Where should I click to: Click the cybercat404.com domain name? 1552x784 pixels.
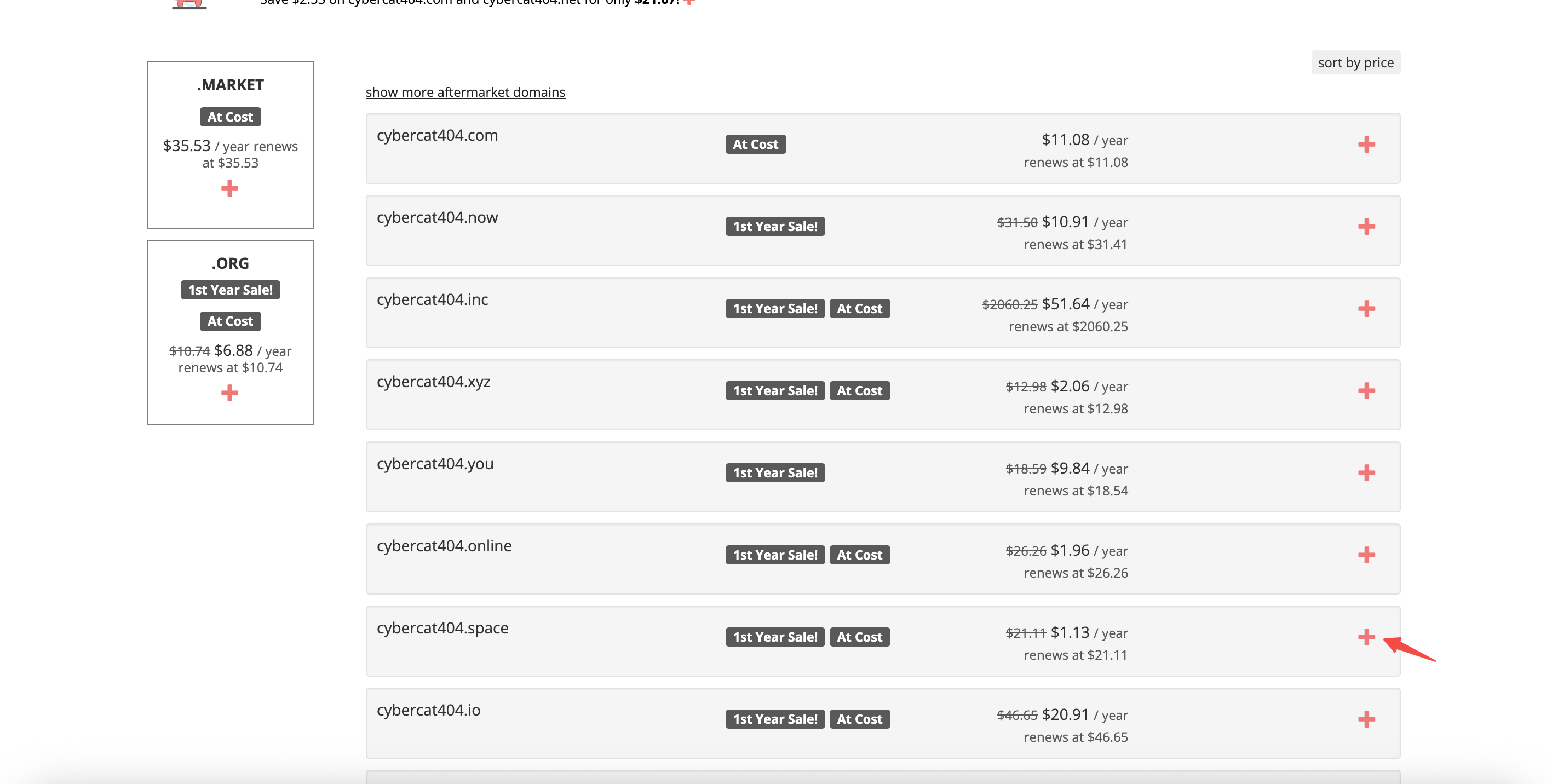(x=437, y=135)
